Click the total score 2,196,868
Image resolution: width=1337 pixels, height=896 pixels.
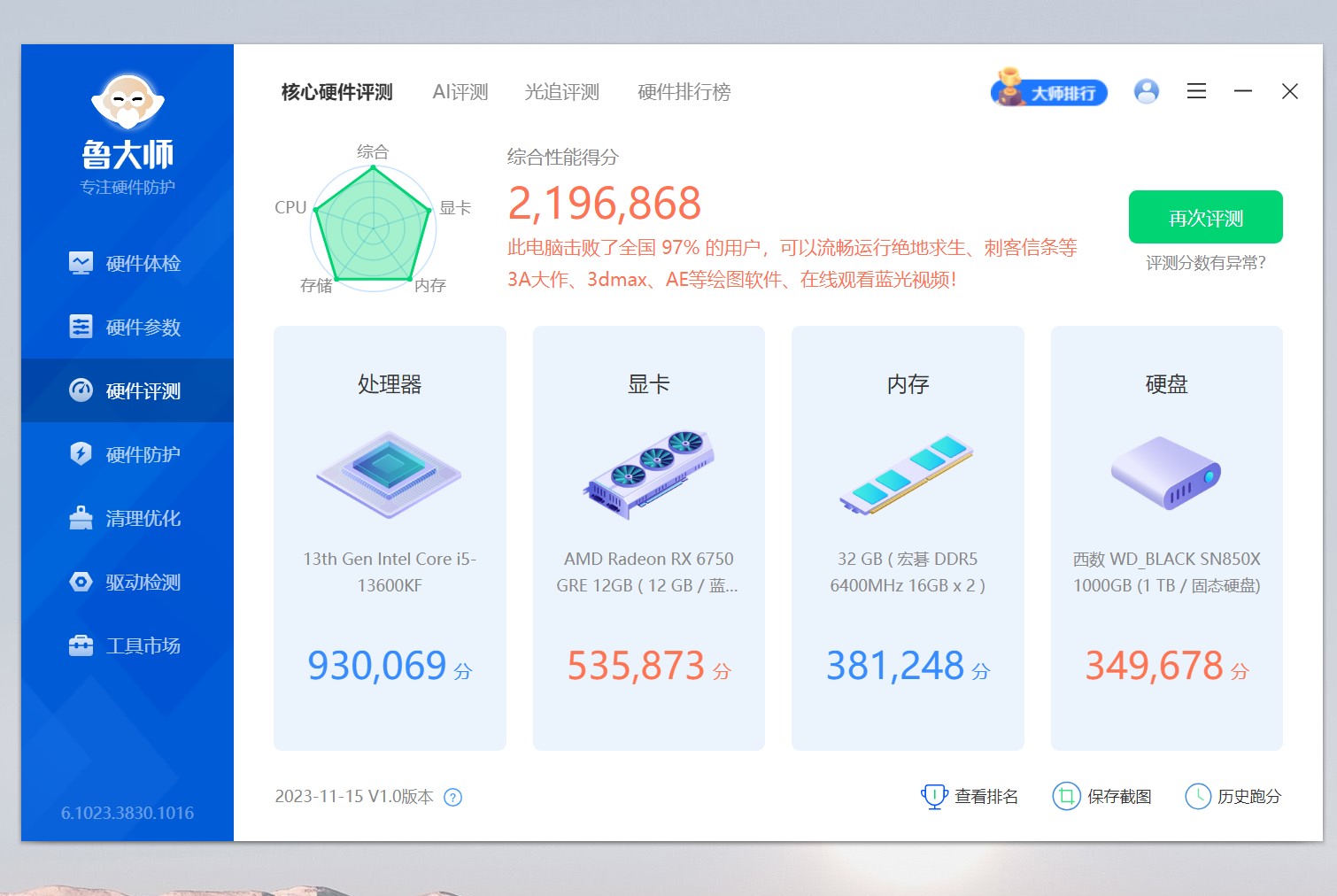604,204
